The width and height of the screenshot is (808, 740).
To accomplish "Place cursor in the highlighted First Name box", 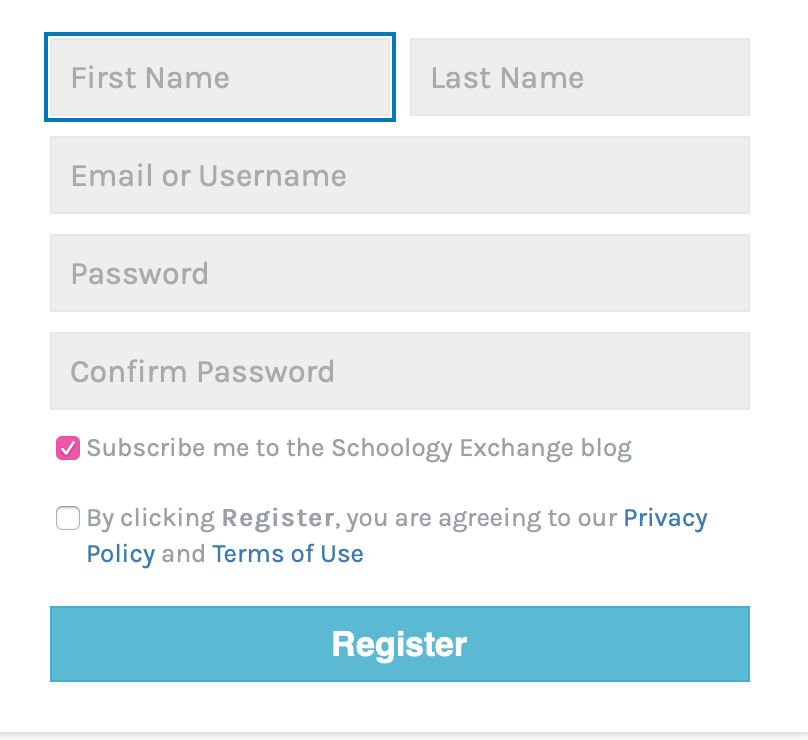I will [220, 77].
